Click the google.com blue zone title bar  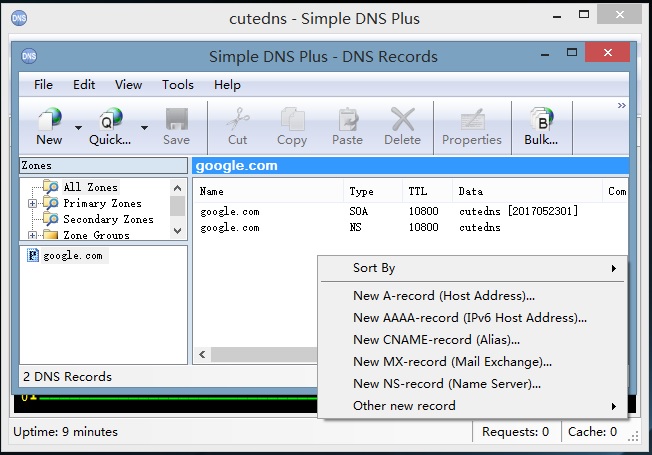pyautogui.click(x=410, y=166)
